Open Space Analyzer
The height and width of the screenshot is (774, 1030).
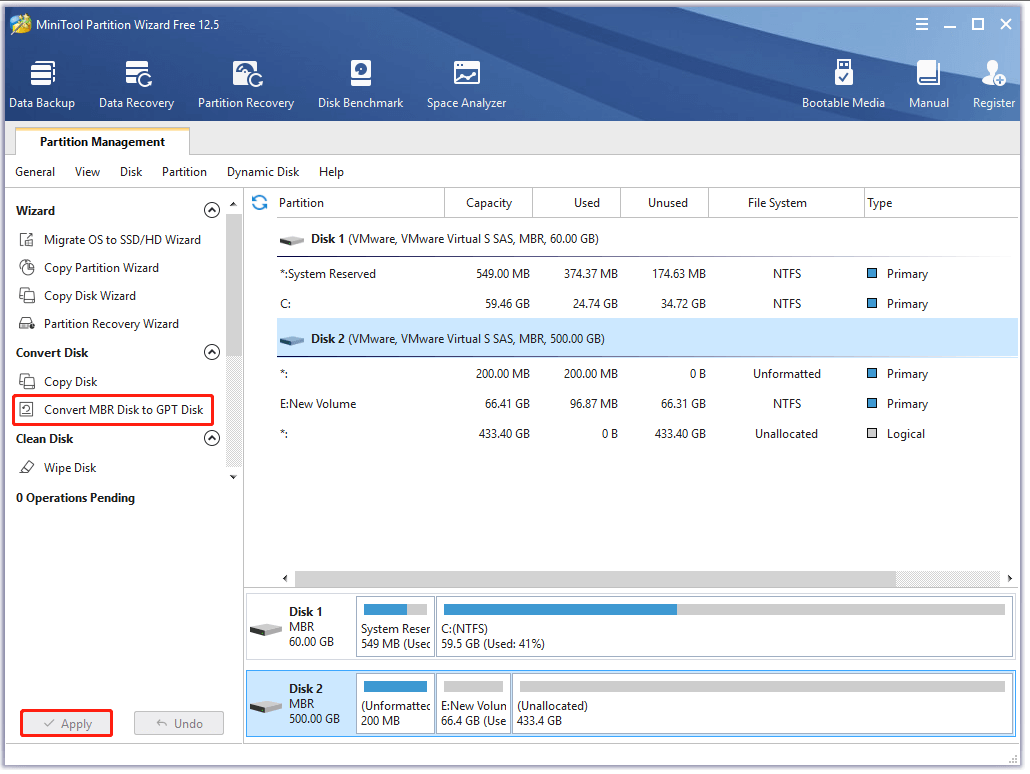coord(466,84)
